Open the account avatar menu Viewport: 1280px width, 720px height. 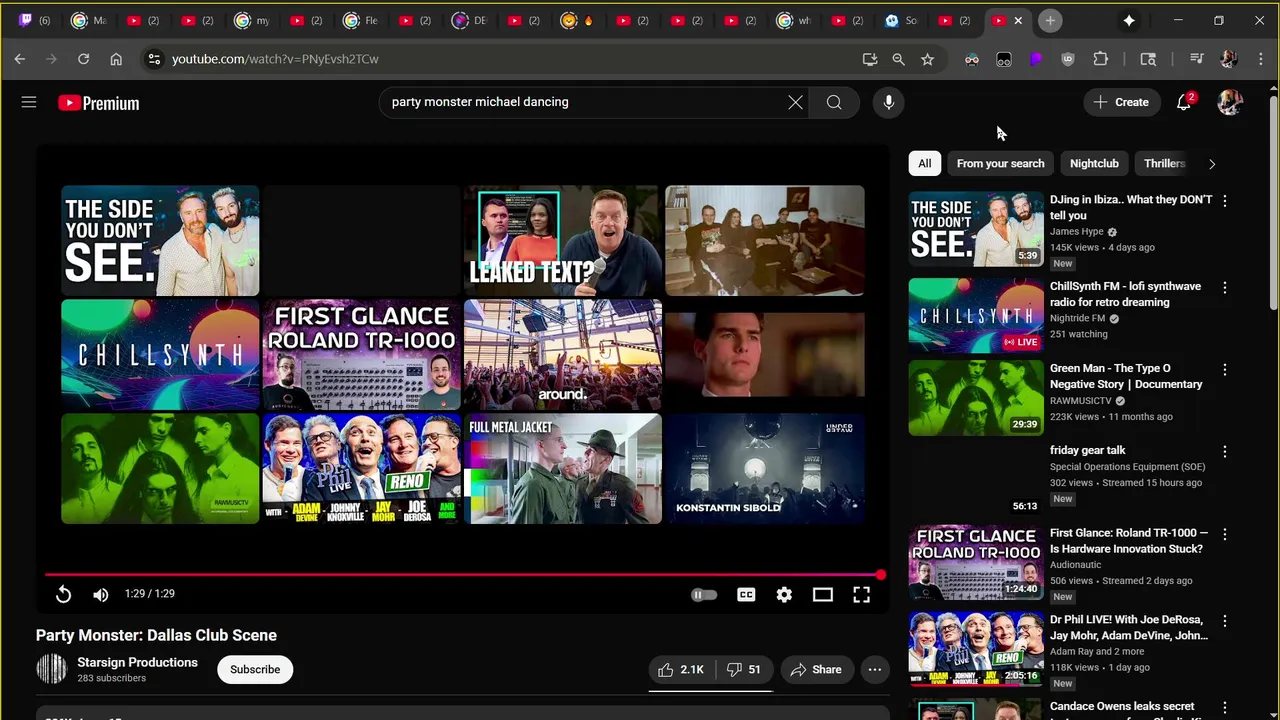point(1230,102)
